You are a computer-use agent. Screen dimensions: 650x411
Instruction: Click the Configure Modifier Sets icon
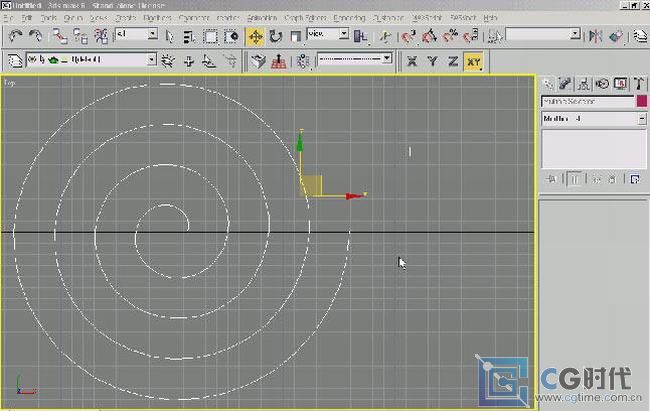635,180
